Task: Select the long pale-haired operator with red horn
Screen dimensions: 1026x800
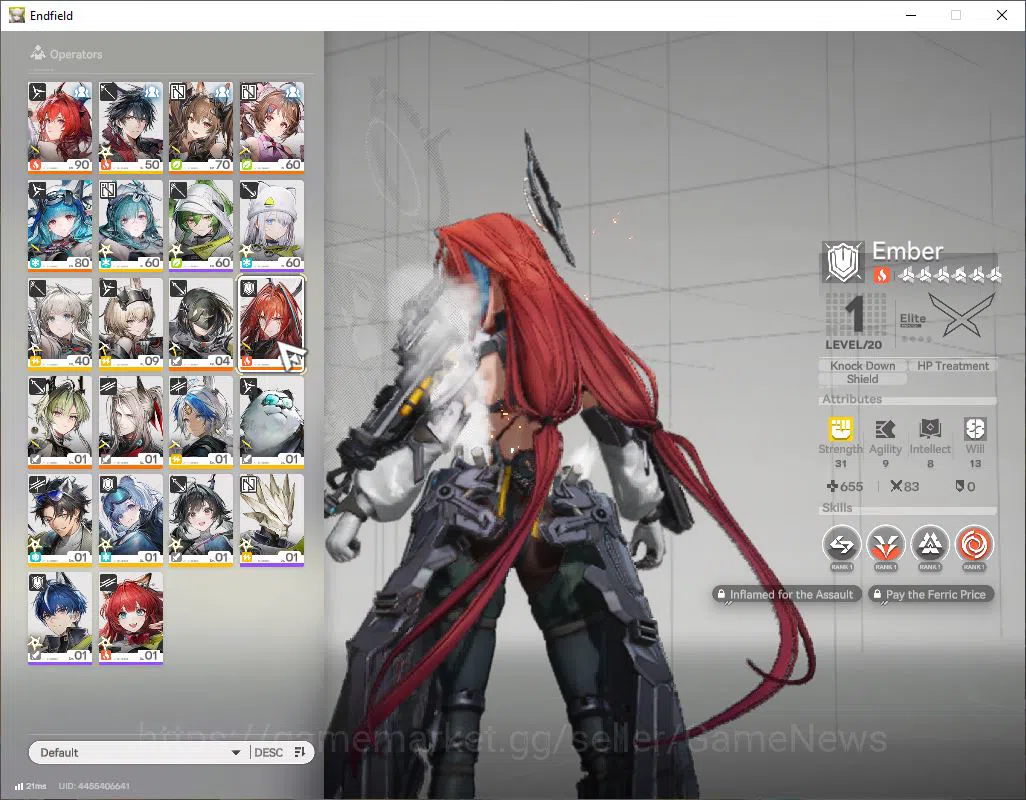Action: click(x=130, y=422)
